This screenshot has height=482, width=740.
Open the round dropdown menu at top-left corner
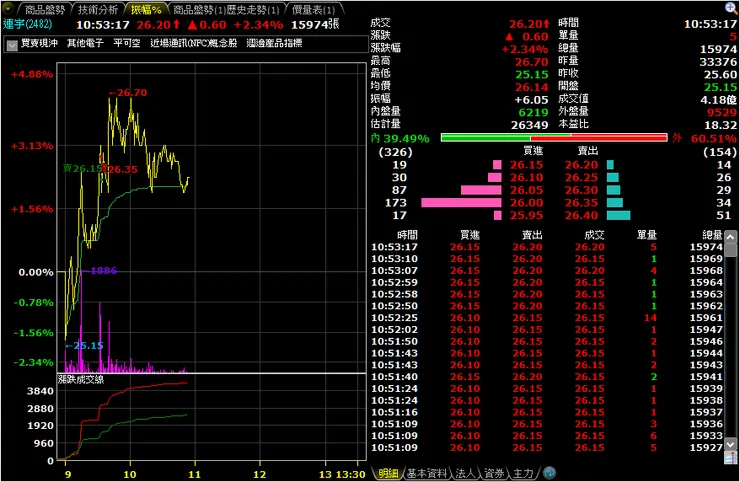tap(8, 8)
